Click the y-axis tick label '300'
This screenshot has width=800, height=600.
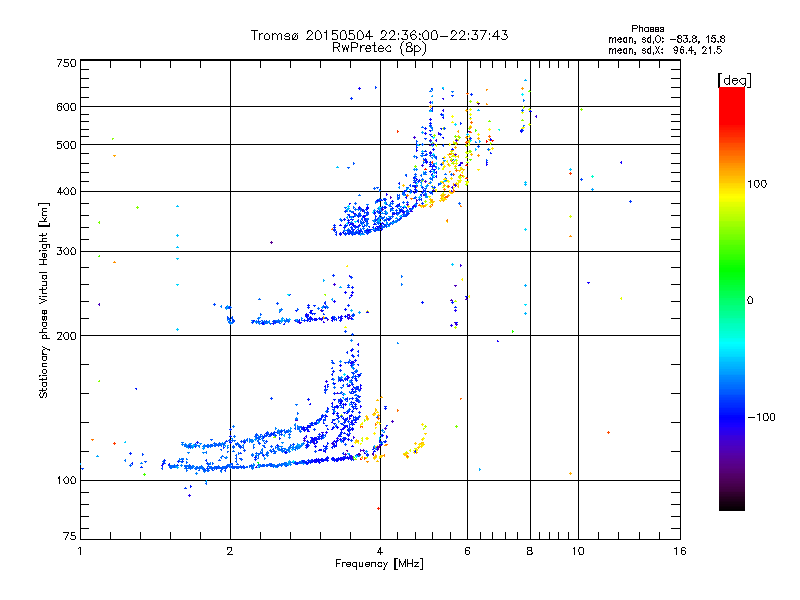tap(66, 252)
